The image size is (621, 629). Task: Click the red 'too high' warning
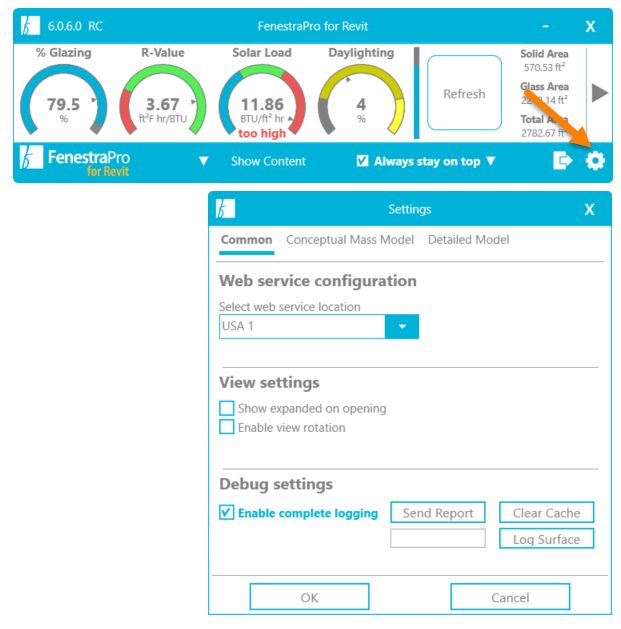pos(262,133)
